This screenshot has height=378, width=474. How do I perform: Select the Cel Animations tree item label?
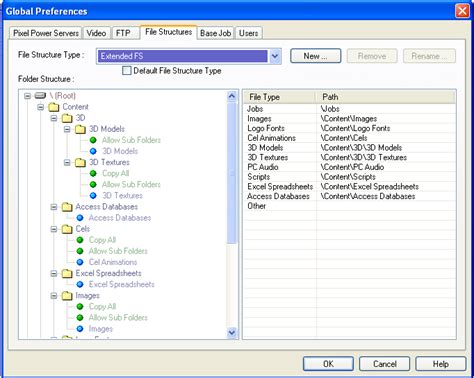113,262
